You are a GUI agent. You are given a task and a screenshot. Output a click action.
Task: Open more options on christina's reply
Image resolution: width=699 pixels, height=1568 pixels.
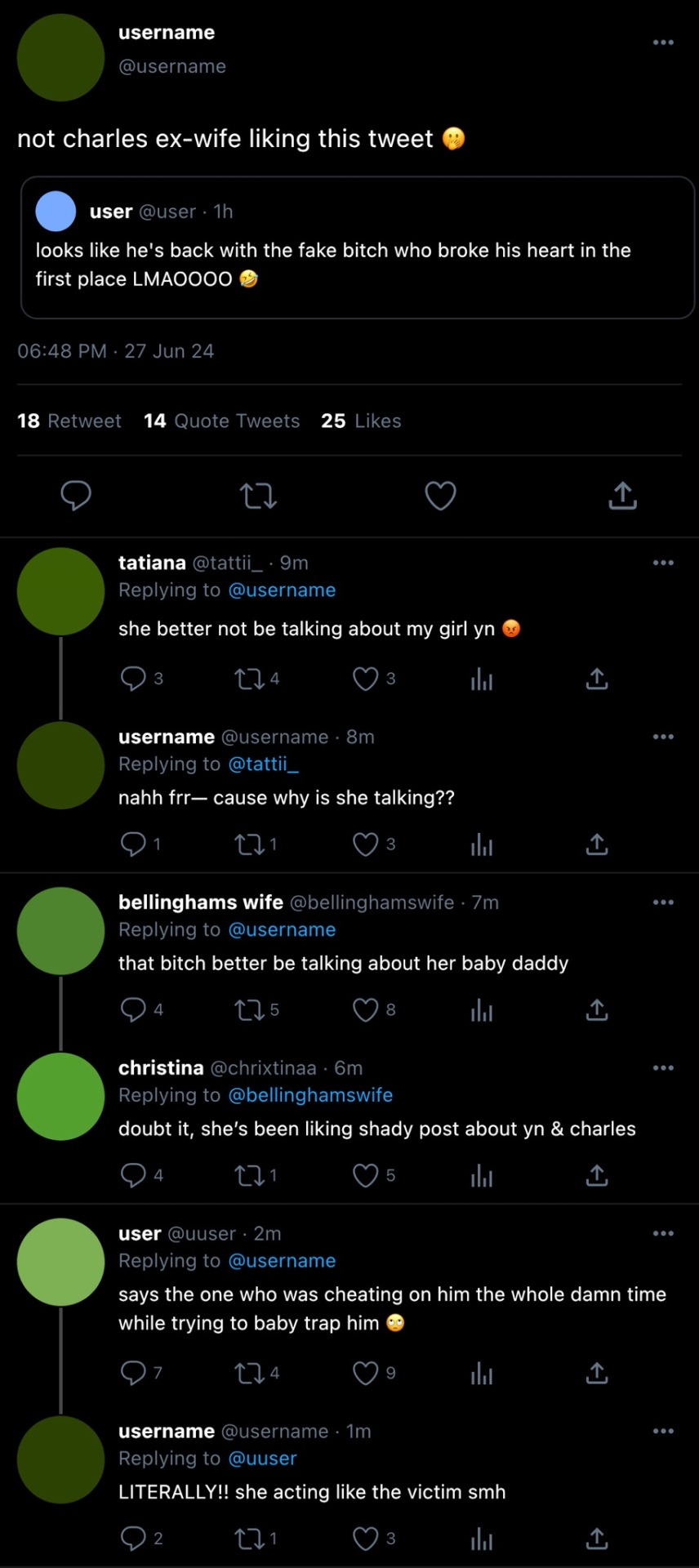point(663,1068)
